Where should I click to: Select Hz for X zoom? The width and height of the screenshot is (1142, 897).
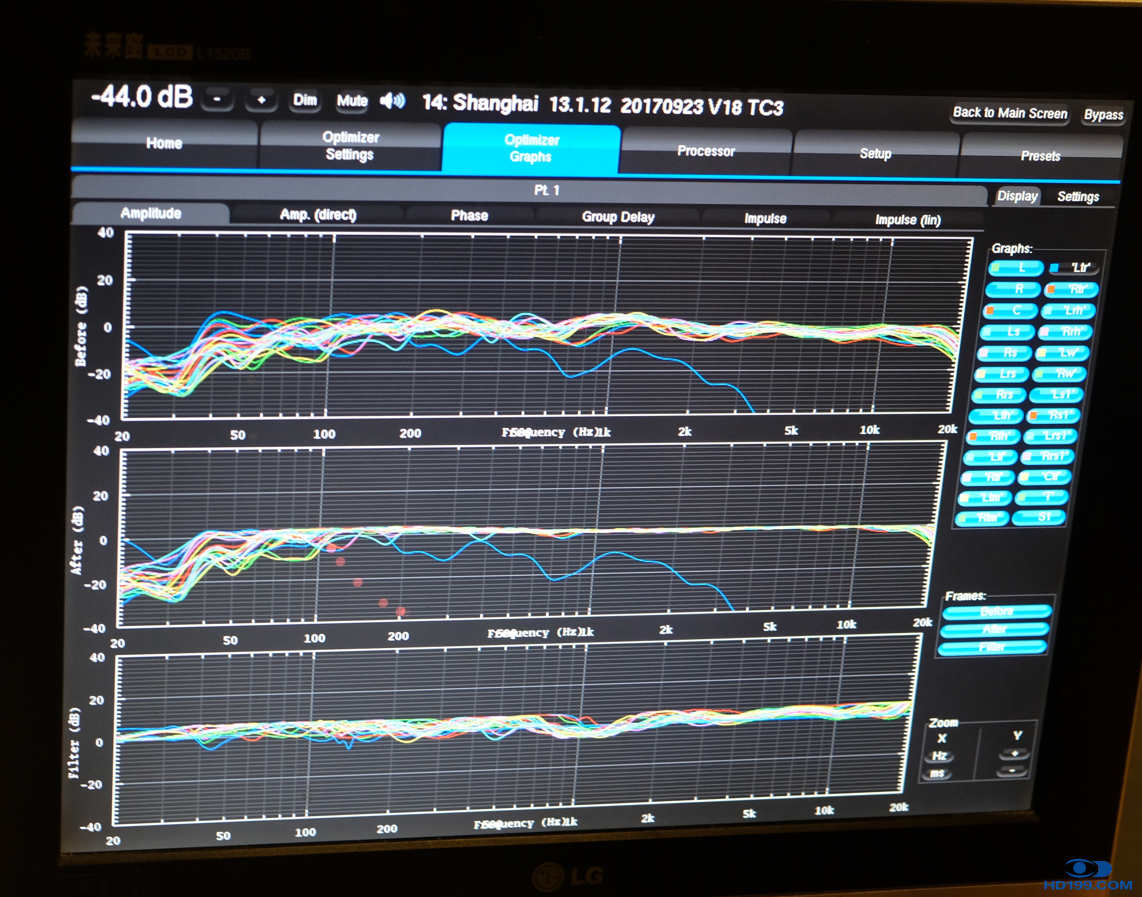(x=941, y=756)
